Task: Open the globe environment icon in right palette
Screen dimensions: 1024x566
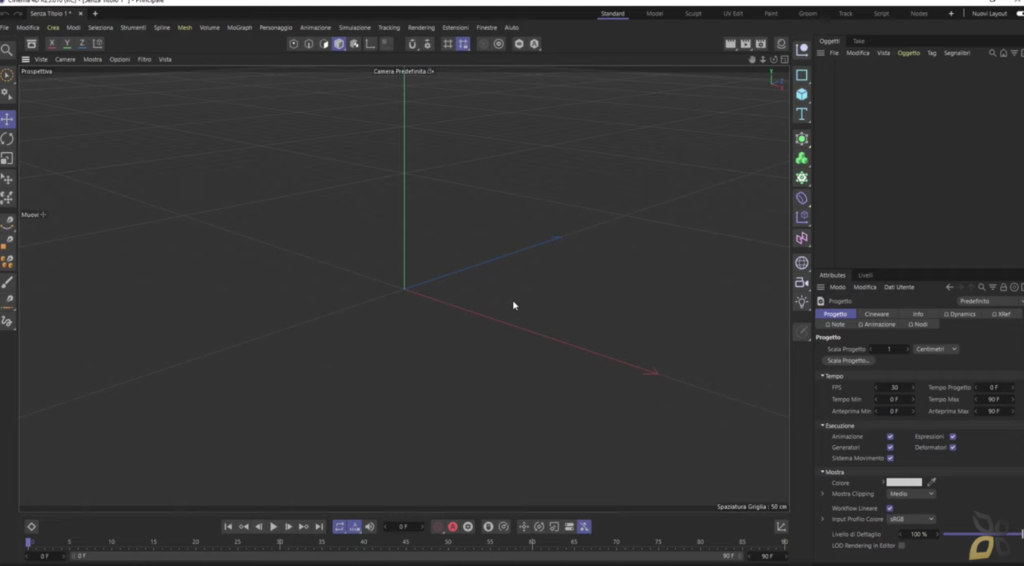Action: [x=802, y=263]
